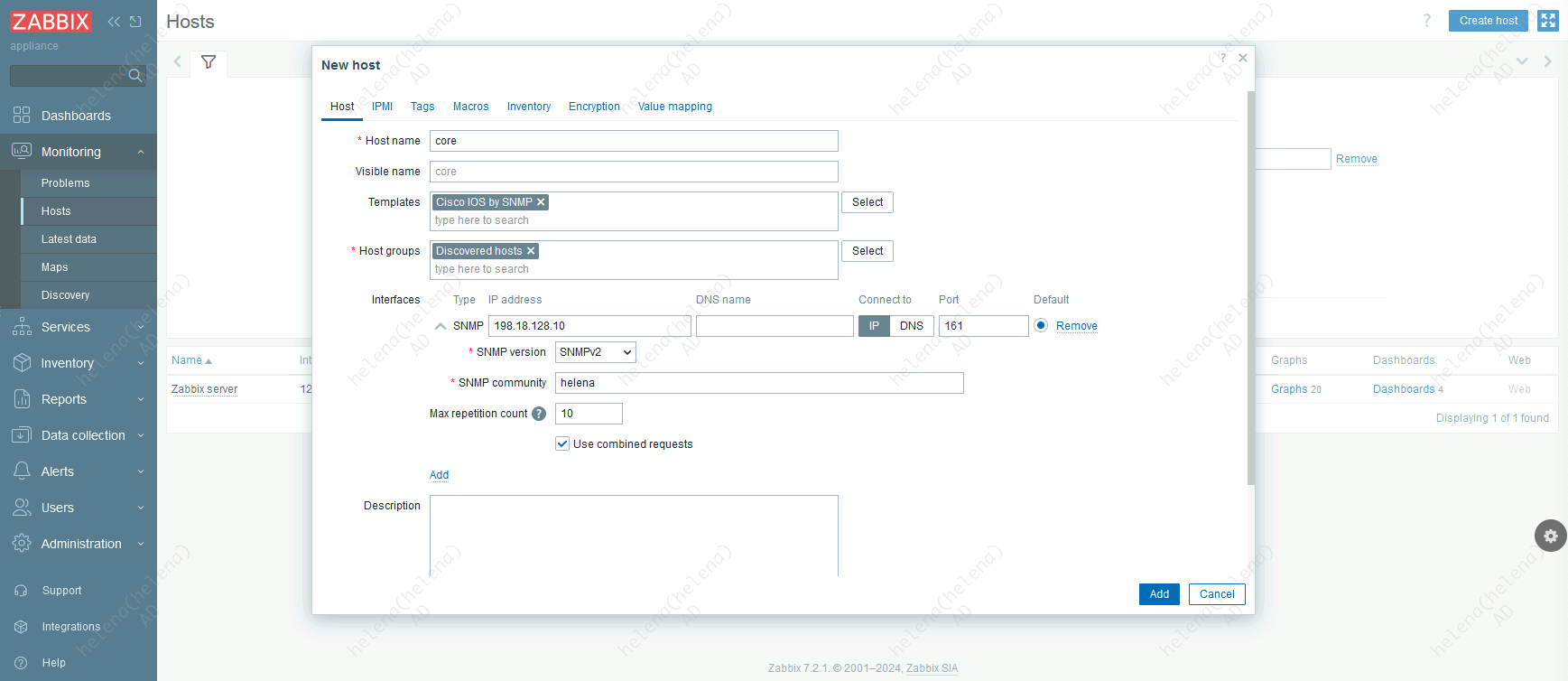Image resolution: width=1568 pixels, height=681 pixels.
Task: Select the Default interface radio button
Action: click(1041, 326)
